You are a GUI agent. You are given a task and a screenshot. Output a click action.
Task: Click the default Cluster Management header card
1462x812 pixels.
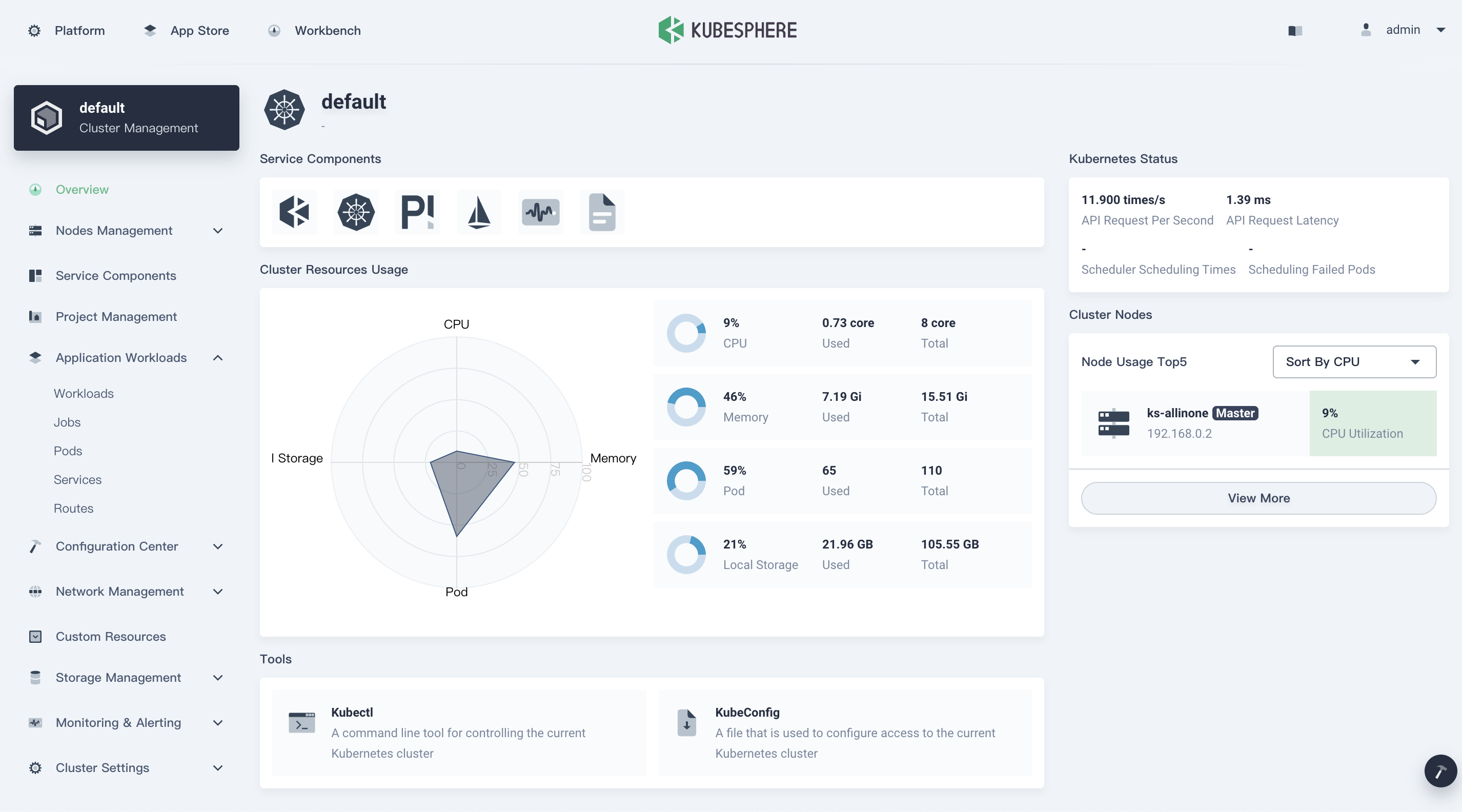coord(126,118)
